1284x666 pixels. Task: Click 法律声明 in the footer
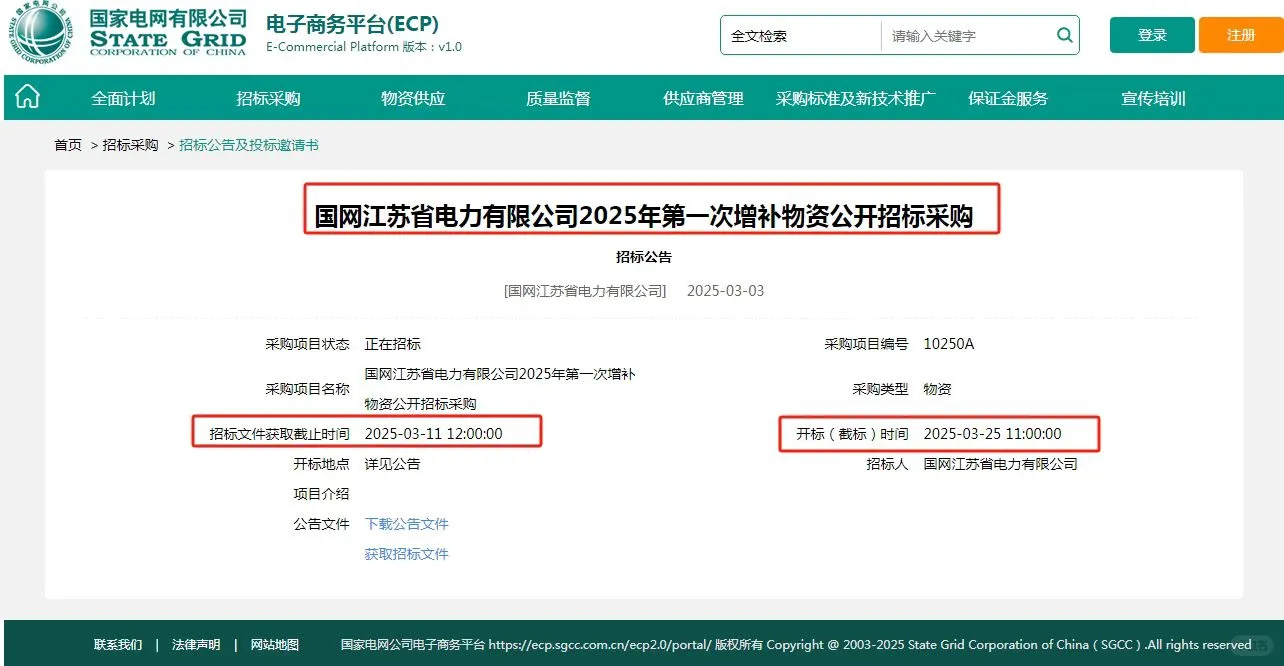coord(196,645)
